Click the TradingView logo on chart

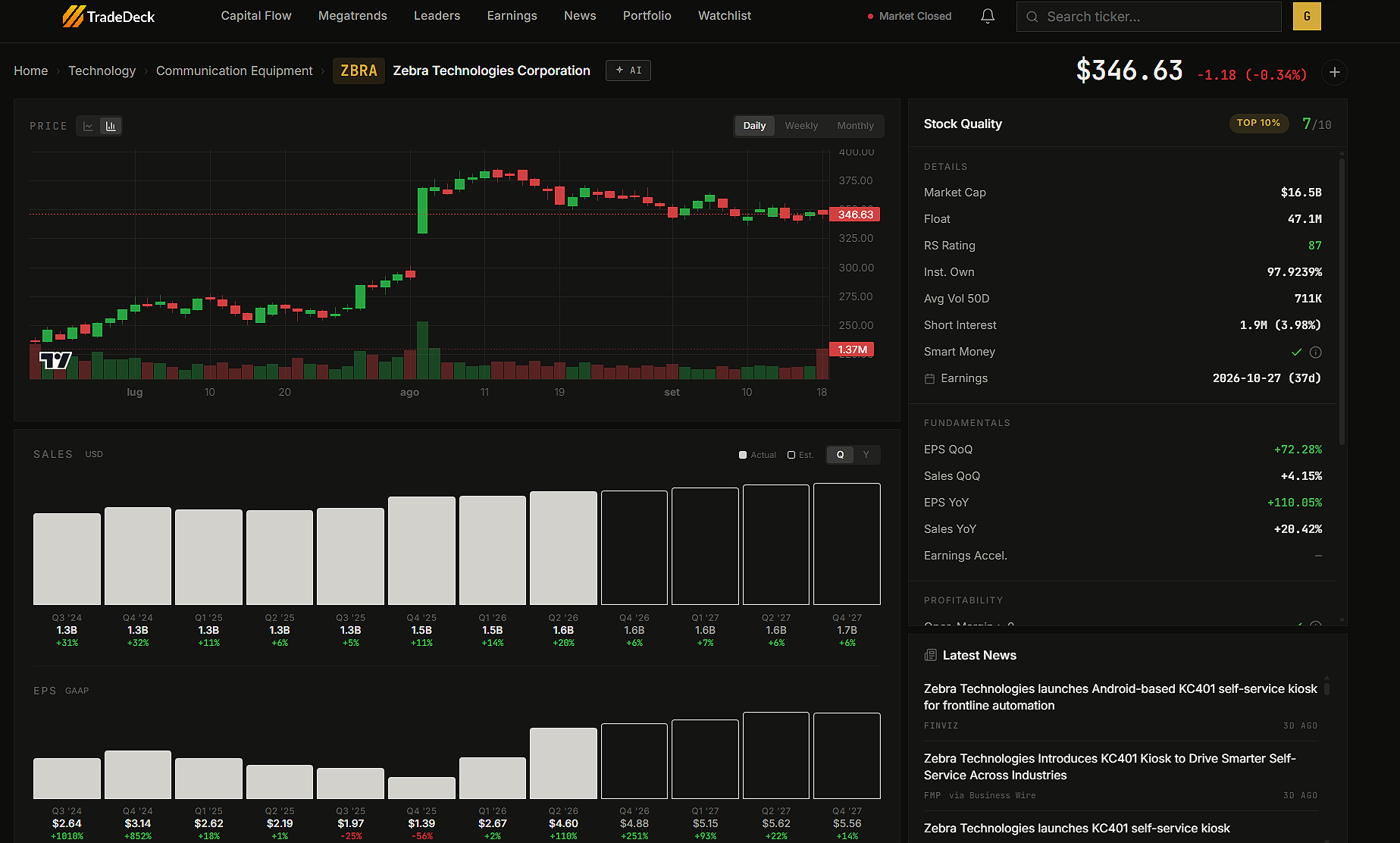pyautogui.click(x=55, y=360)
